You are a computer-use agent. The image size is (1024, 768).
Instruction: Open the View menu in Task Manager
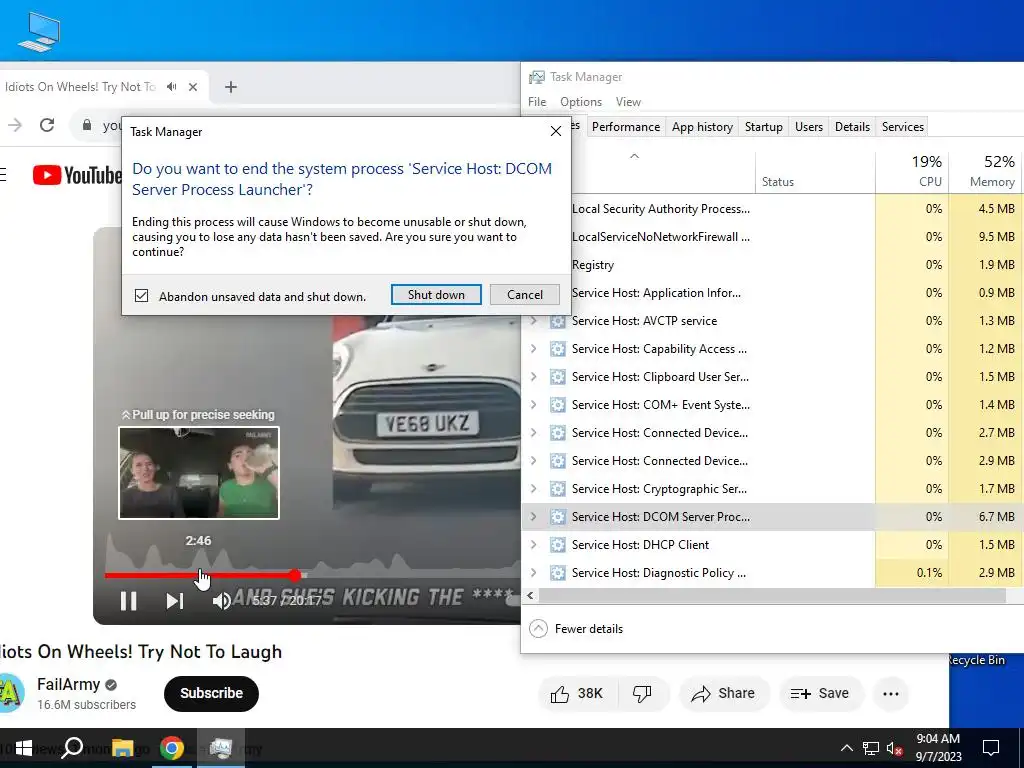[x=628, y=102]
